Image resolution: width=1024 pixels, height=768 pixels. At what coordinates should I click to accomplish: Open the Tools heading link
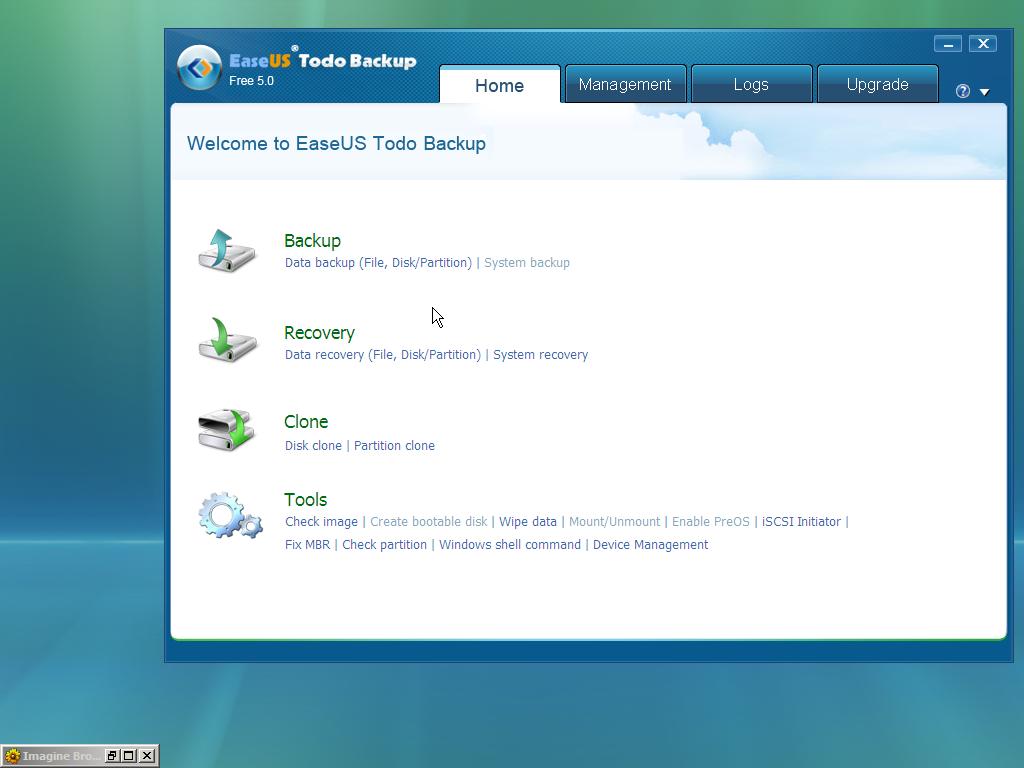point(305,500)
